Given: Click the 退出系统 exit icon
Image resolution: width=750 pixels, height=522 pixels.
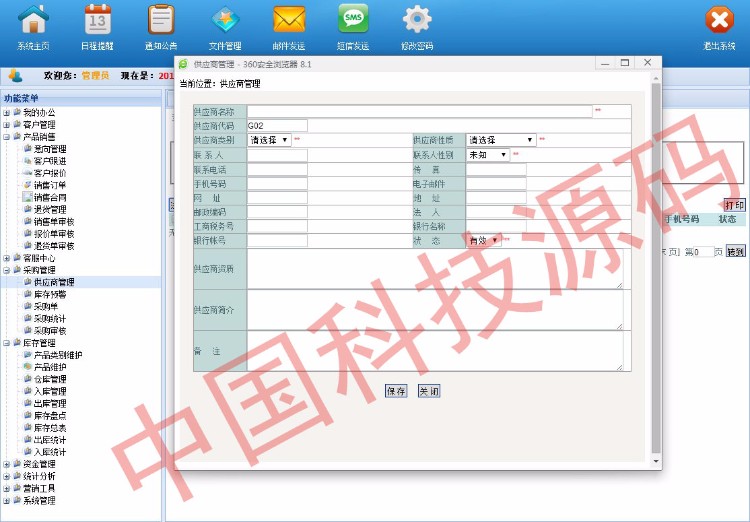Looking at the screenshot, I should 719,20.
